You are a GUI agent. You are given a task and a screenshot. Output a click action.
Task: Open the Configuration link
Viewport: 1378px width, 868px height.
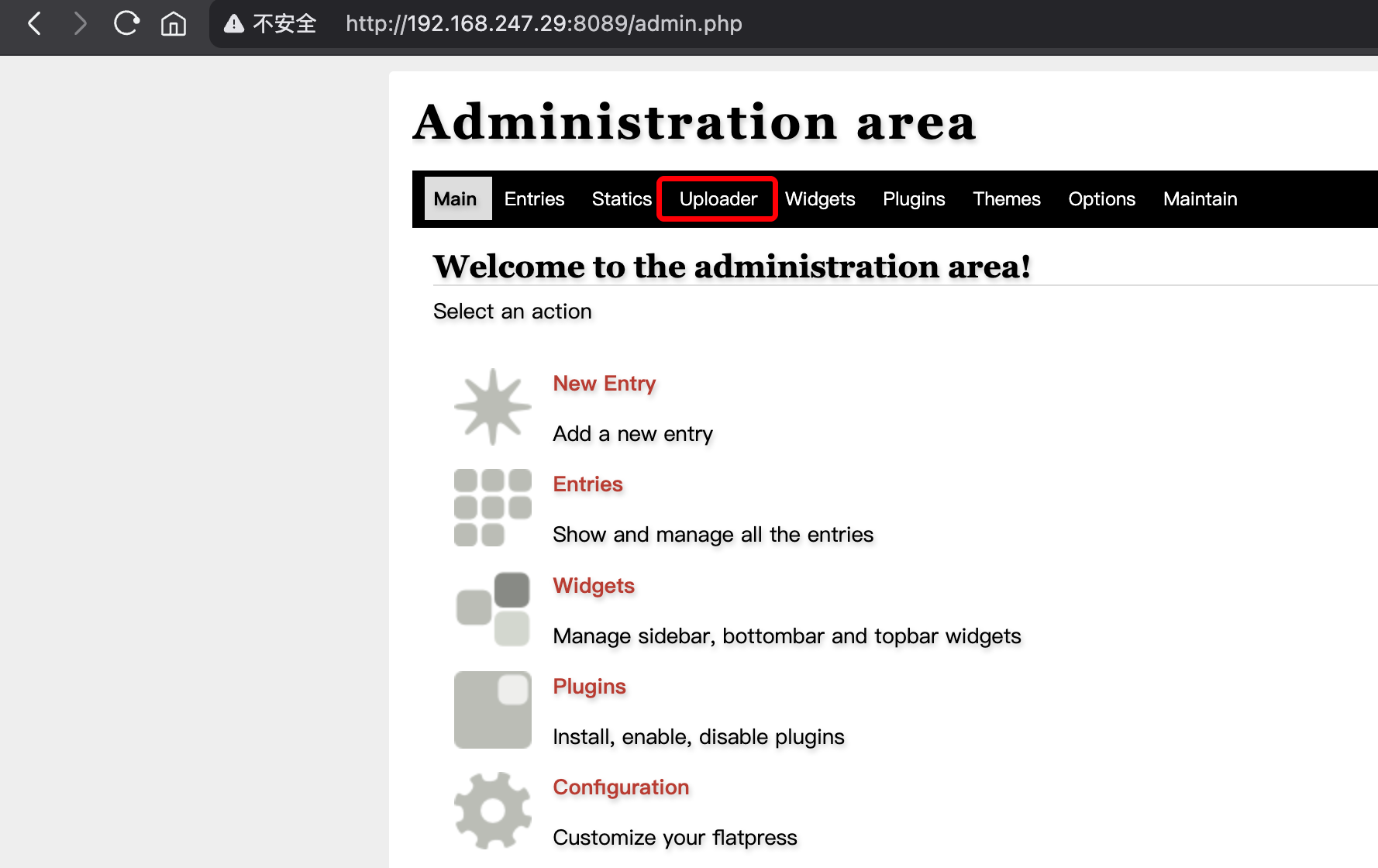point(621,787)
